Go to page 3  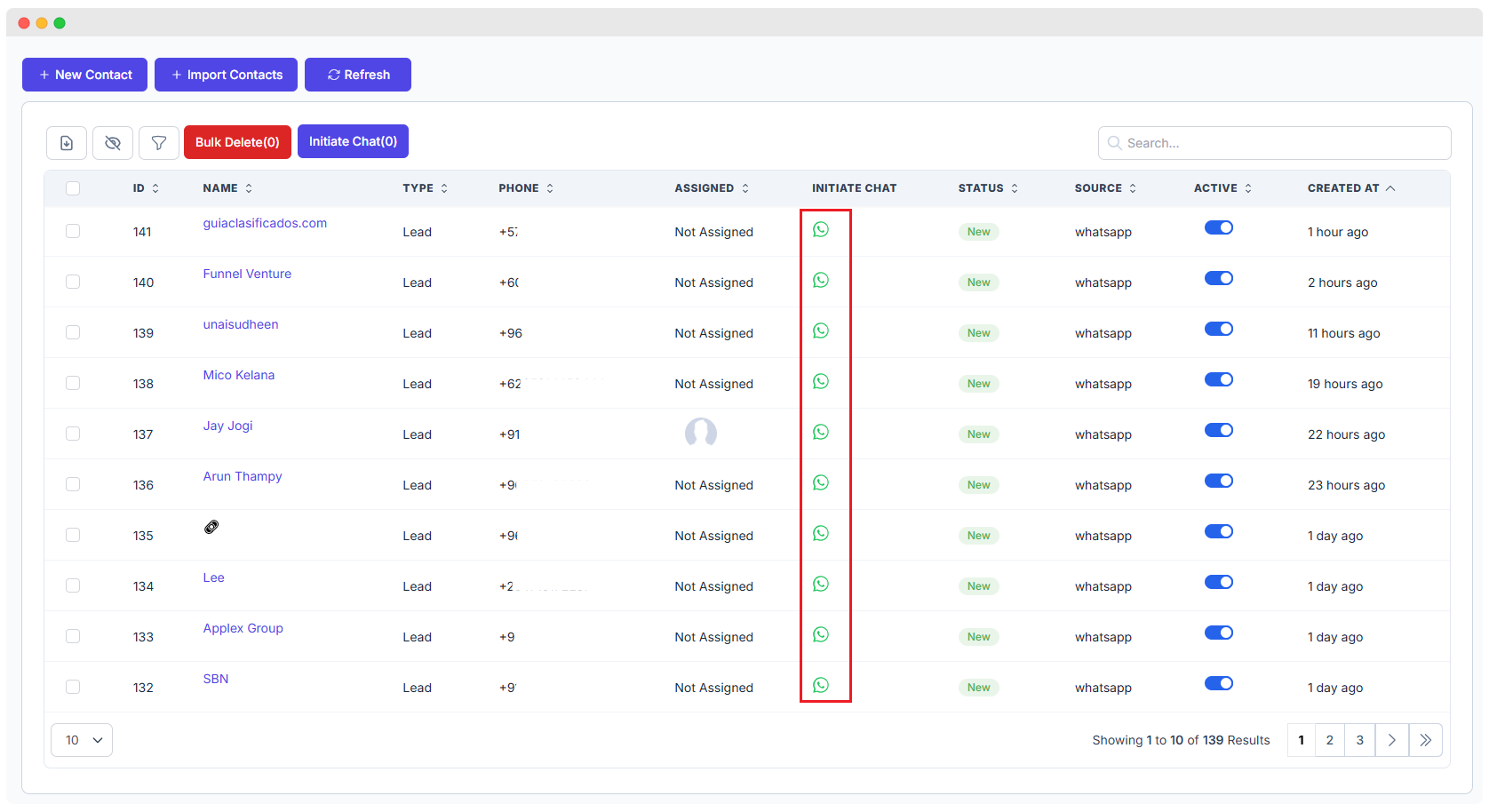click(1360, 740)
